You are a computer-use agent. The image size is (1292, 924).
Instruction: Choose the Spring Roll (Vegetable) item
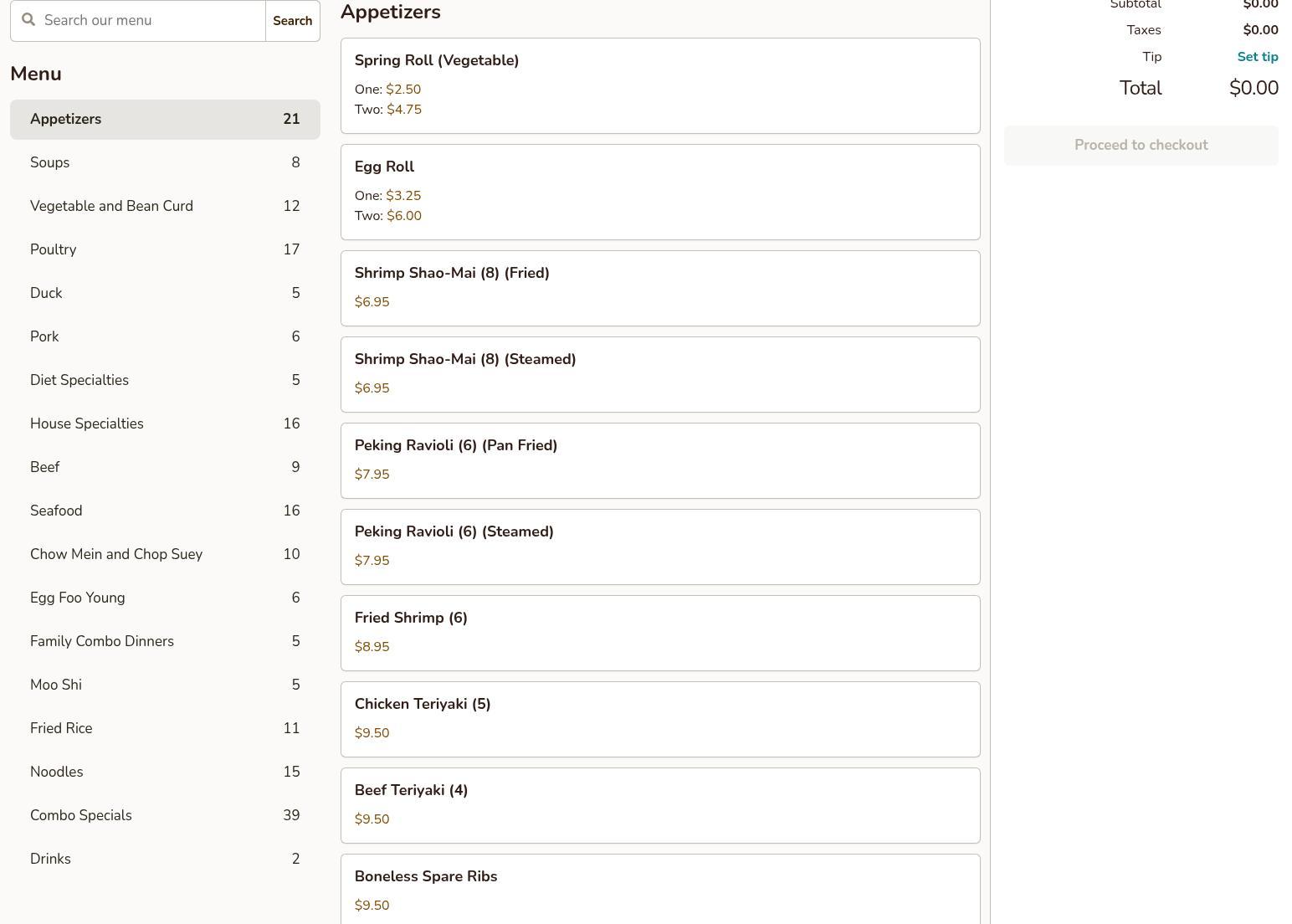(x=660, y=85)
